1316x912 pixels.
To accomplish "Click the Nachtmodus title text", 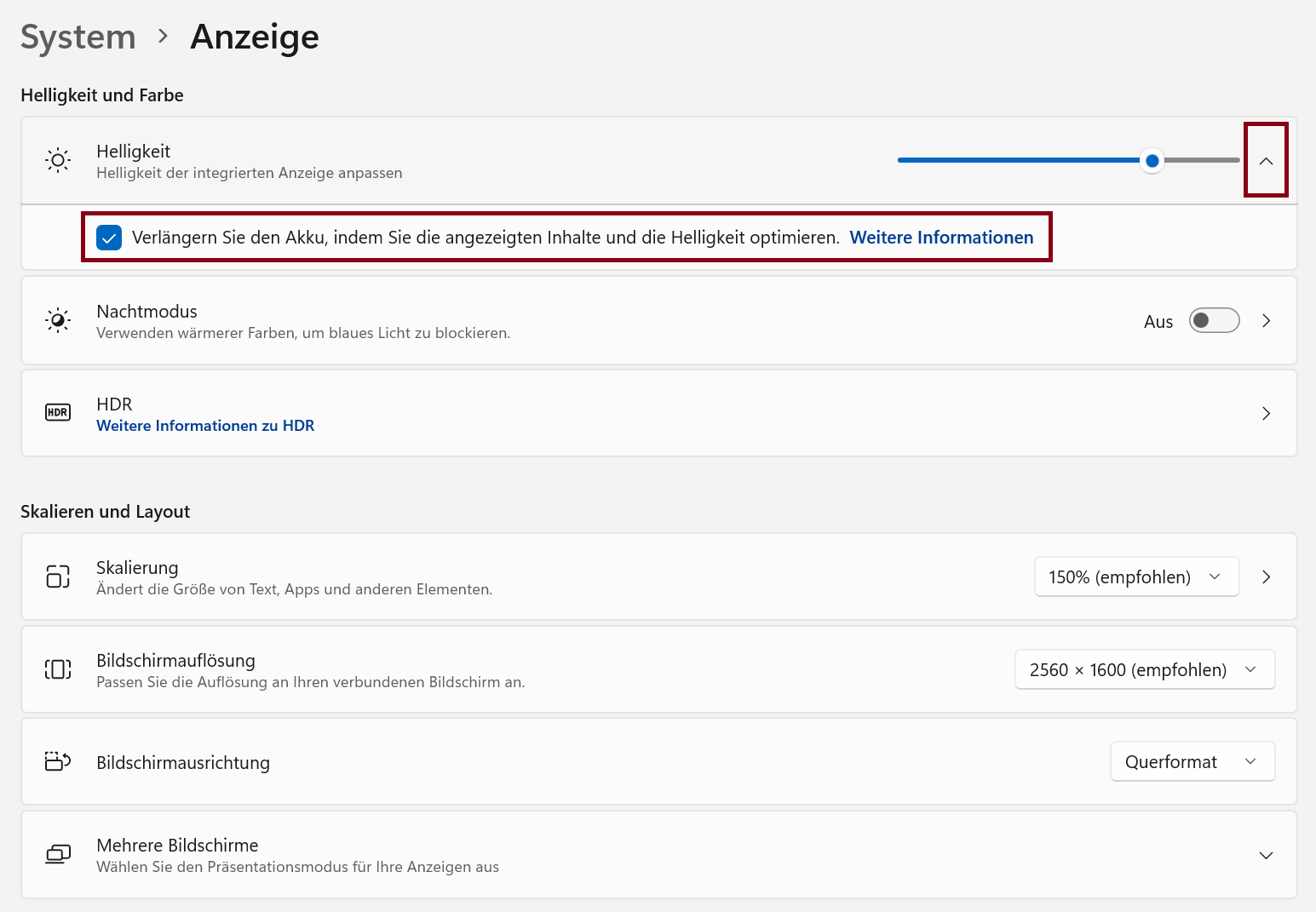I will (147, 311).
